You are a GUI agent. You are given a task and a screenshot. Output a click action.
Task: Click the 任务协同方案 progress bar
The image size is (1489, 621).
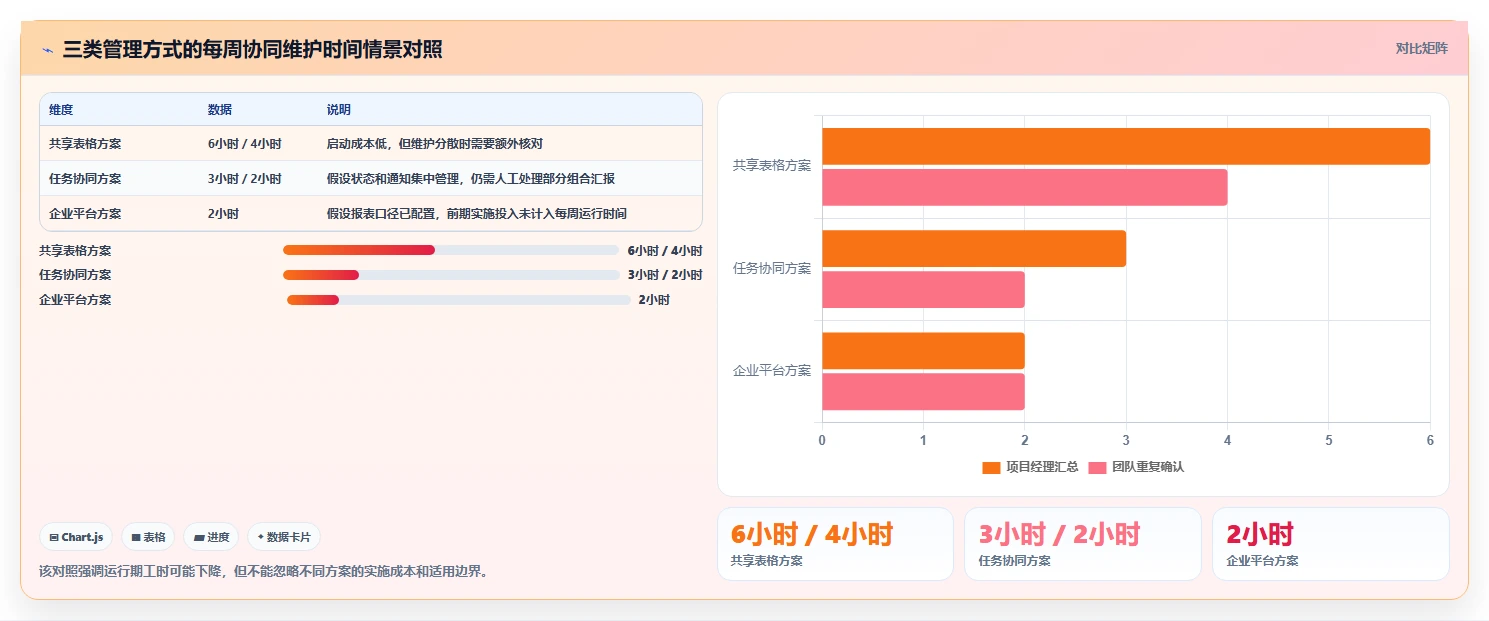point(451,275)
